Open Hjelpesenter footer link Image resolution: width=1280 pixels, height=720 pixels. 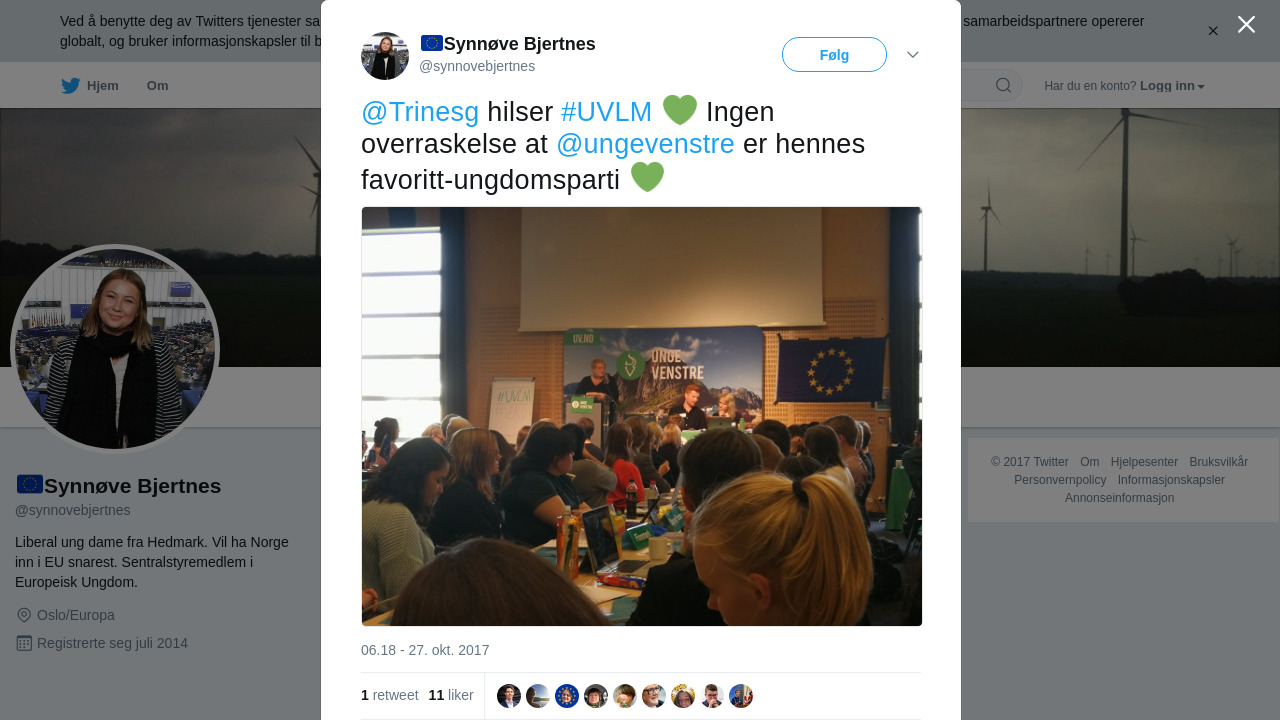point(1144,462)
